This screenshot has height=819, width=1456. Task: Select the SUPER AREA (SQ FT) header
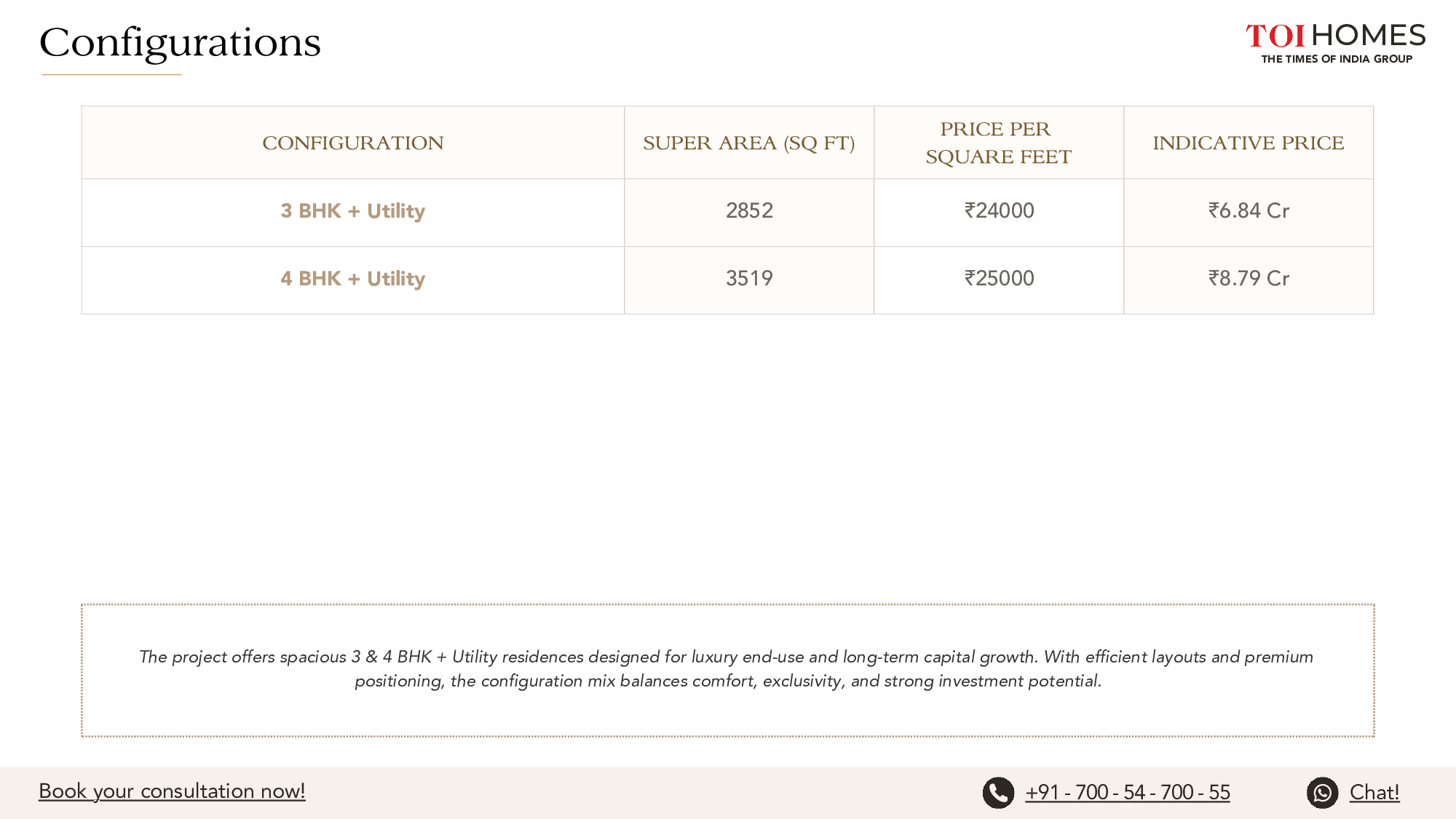point(748,143)
